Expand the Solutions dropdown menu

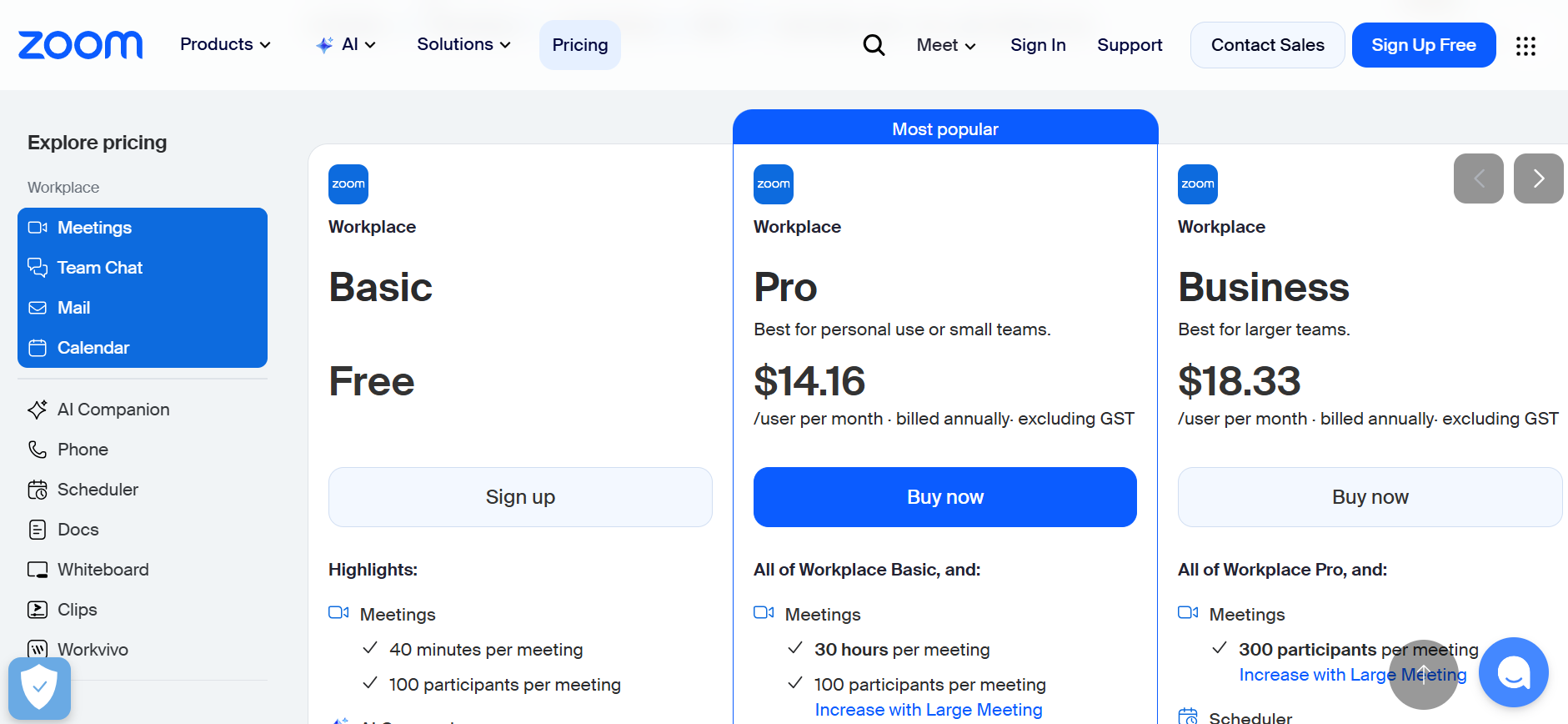click(463, 44)
